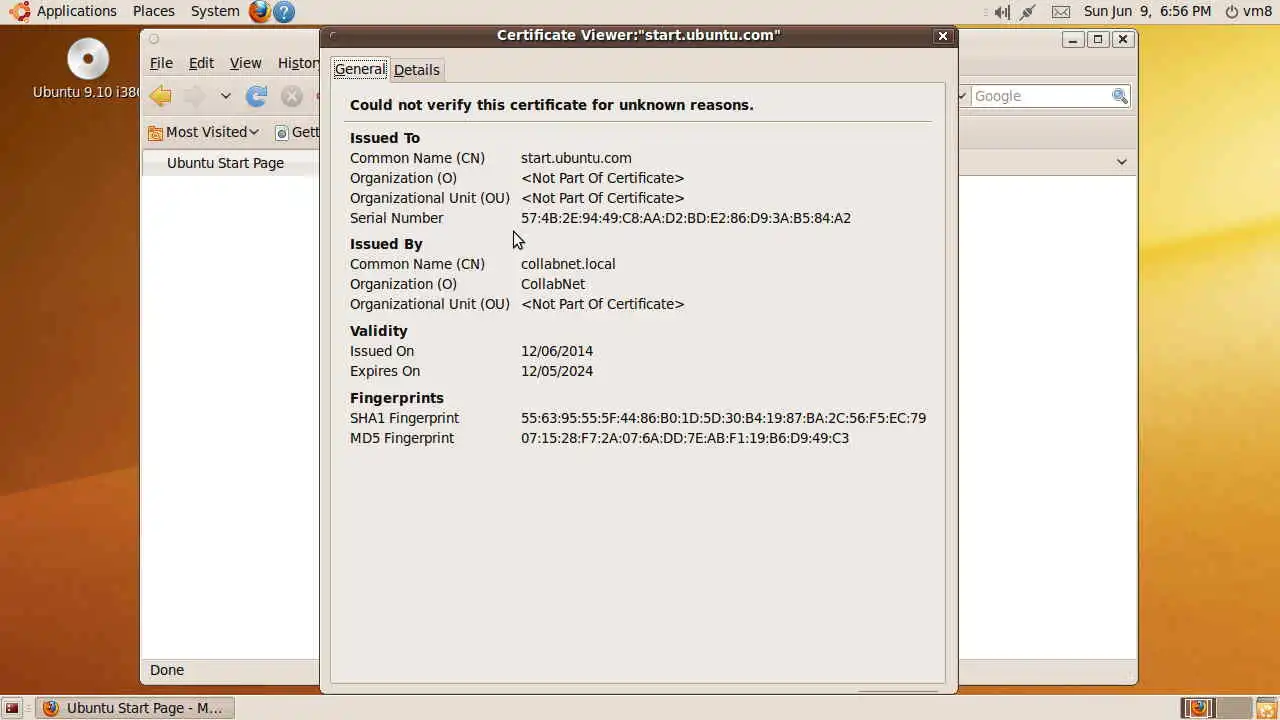
Task: Go back with Firefox yellow arrow
Action: 161,96
